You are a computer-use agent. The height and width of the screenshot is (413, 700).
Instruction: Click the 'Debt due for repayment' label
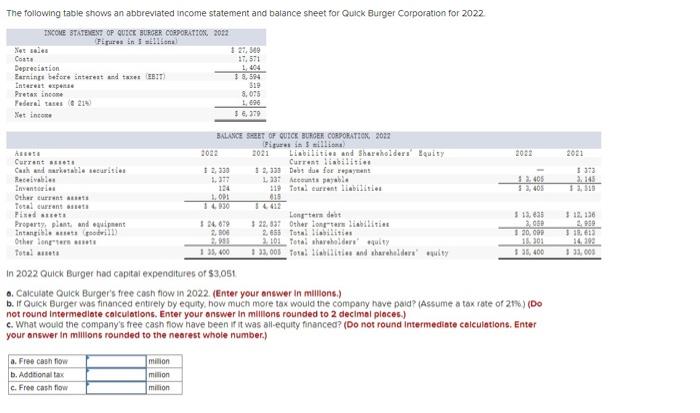[330, 171]
